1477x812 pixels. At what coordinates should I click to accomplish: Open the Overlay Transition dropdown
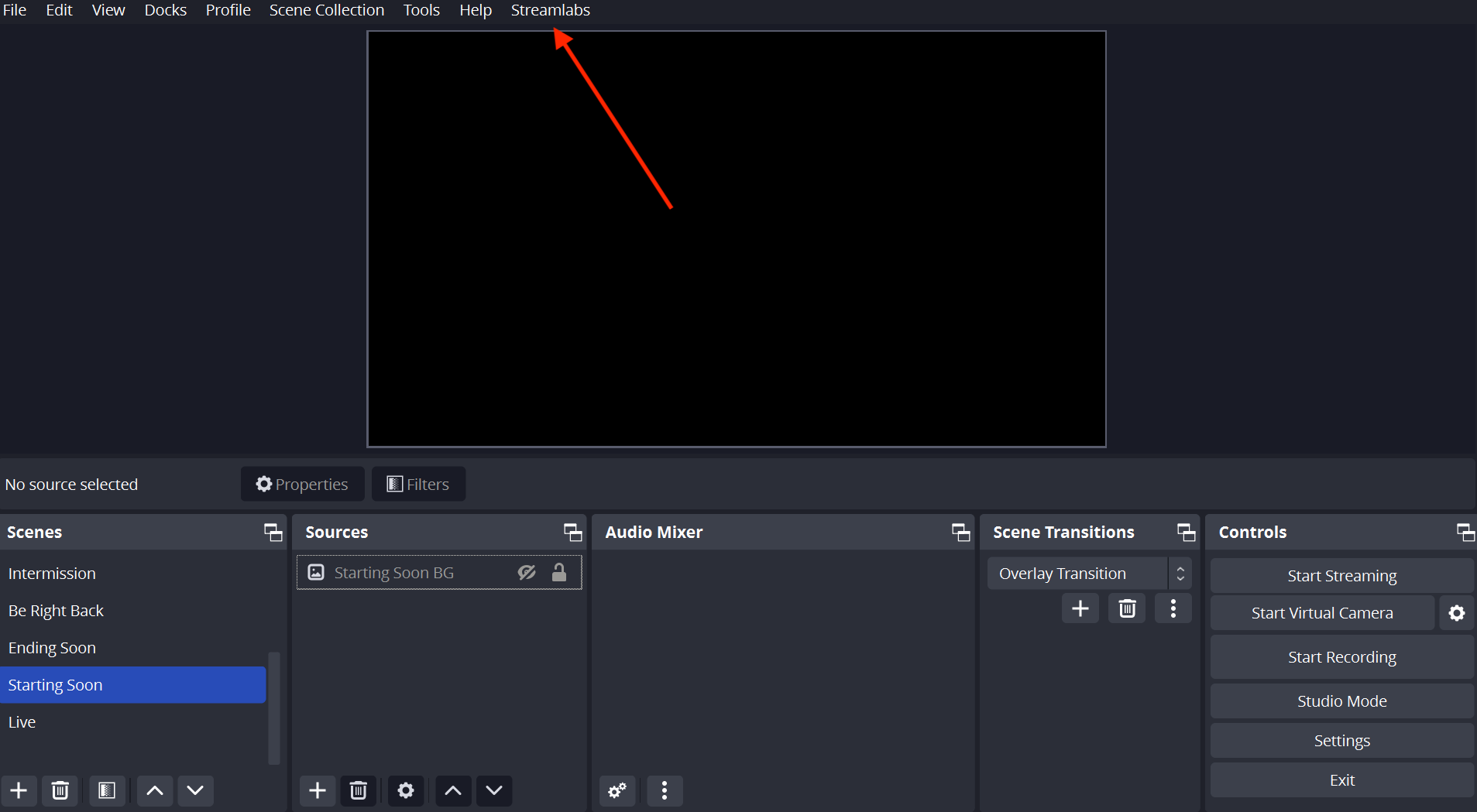point(1088,574)
